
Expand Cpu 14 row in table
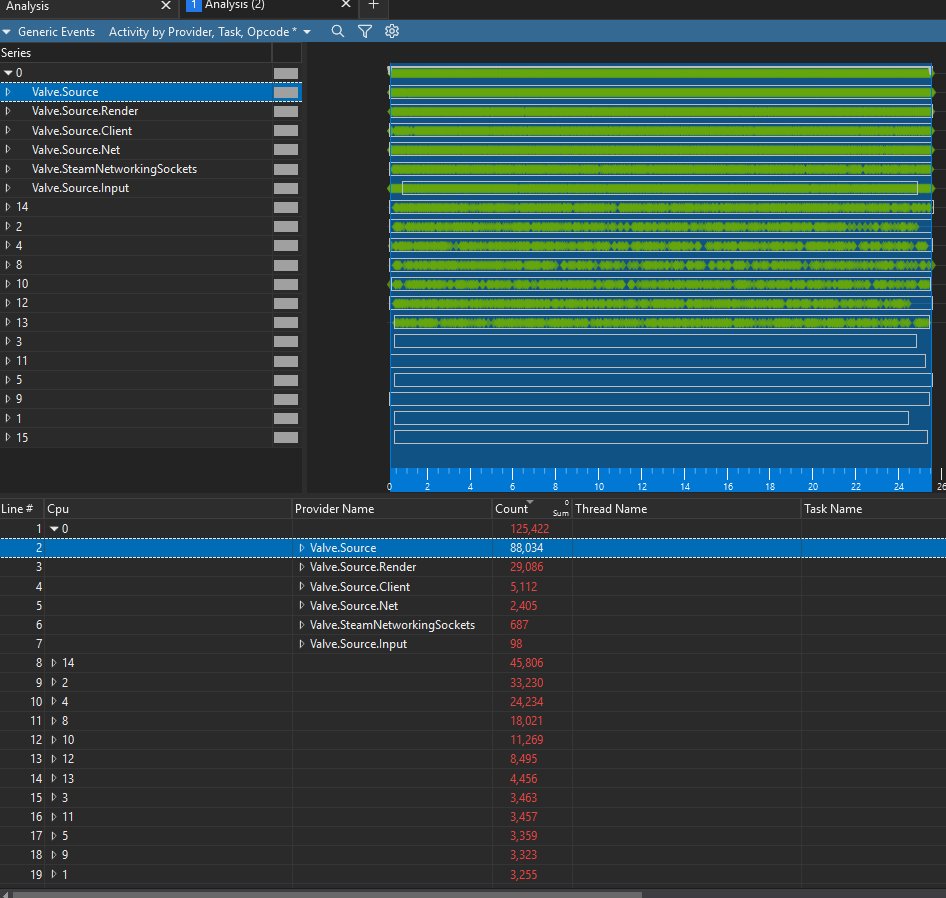click(x=54, y=663)
